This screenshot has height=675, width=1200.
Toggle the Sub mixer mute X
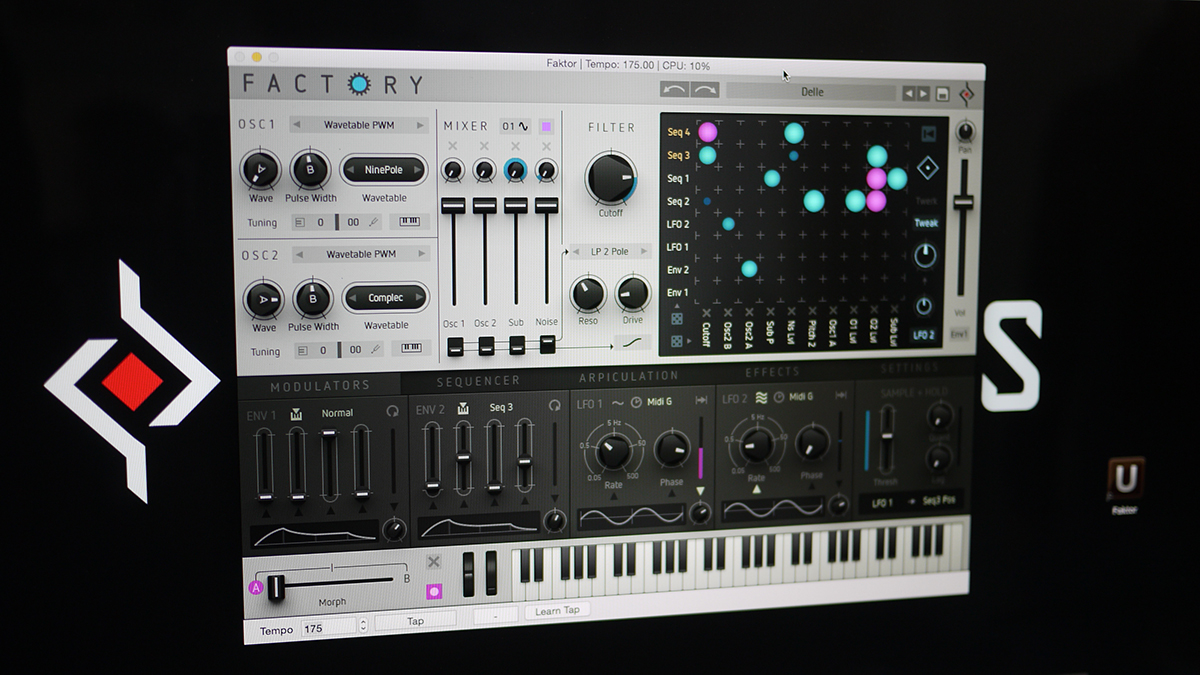pos(515,148)
